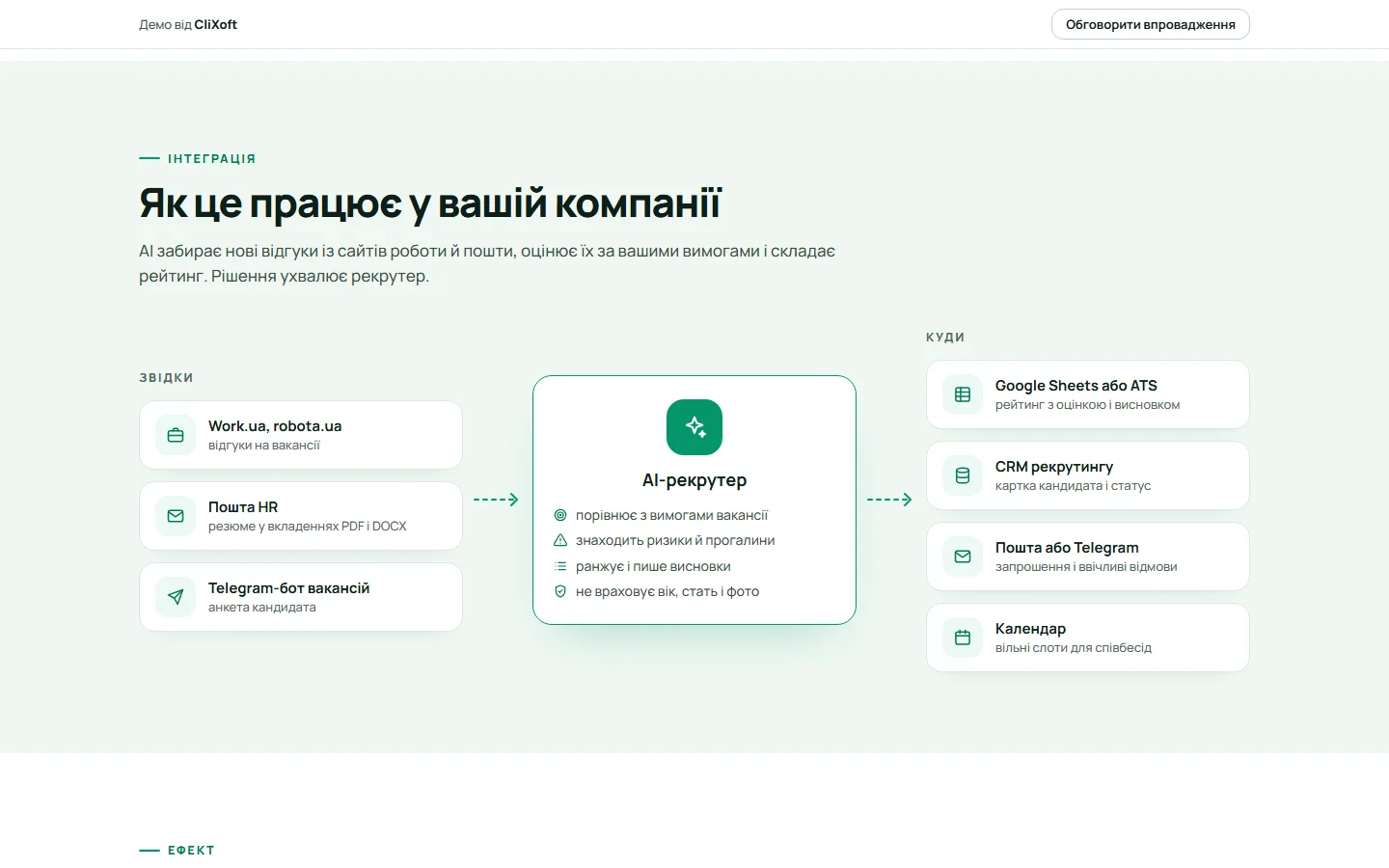Click 'картка кандидата і статус' text
The height and width of the screenshot is (868, 1389).
pyautogui.click(x=1073, y=486)
